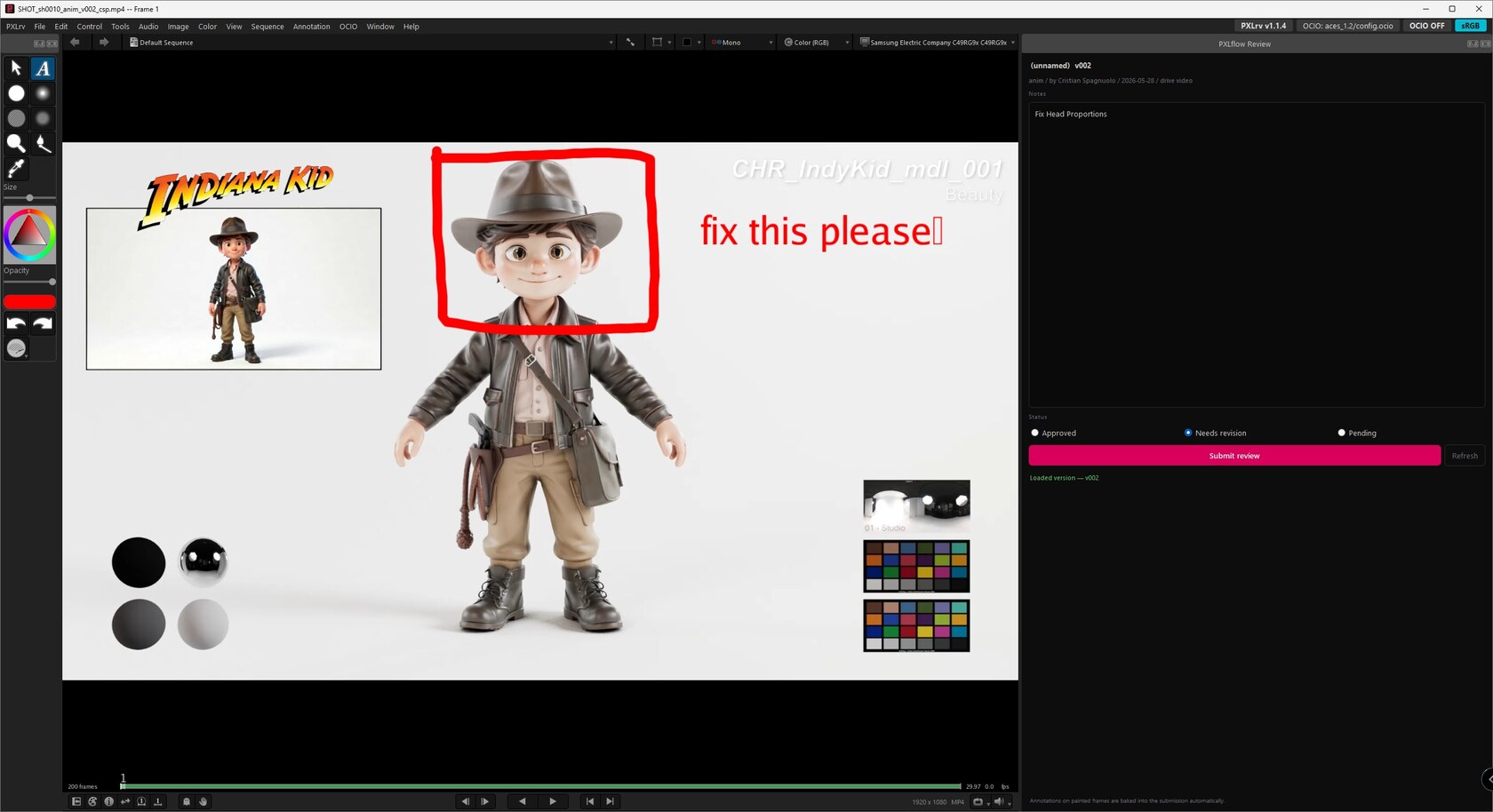The width and height of the screenshot is (1493, 812).
Task: Open the frame view dropdown arrow
Action: tap(669, 43)
